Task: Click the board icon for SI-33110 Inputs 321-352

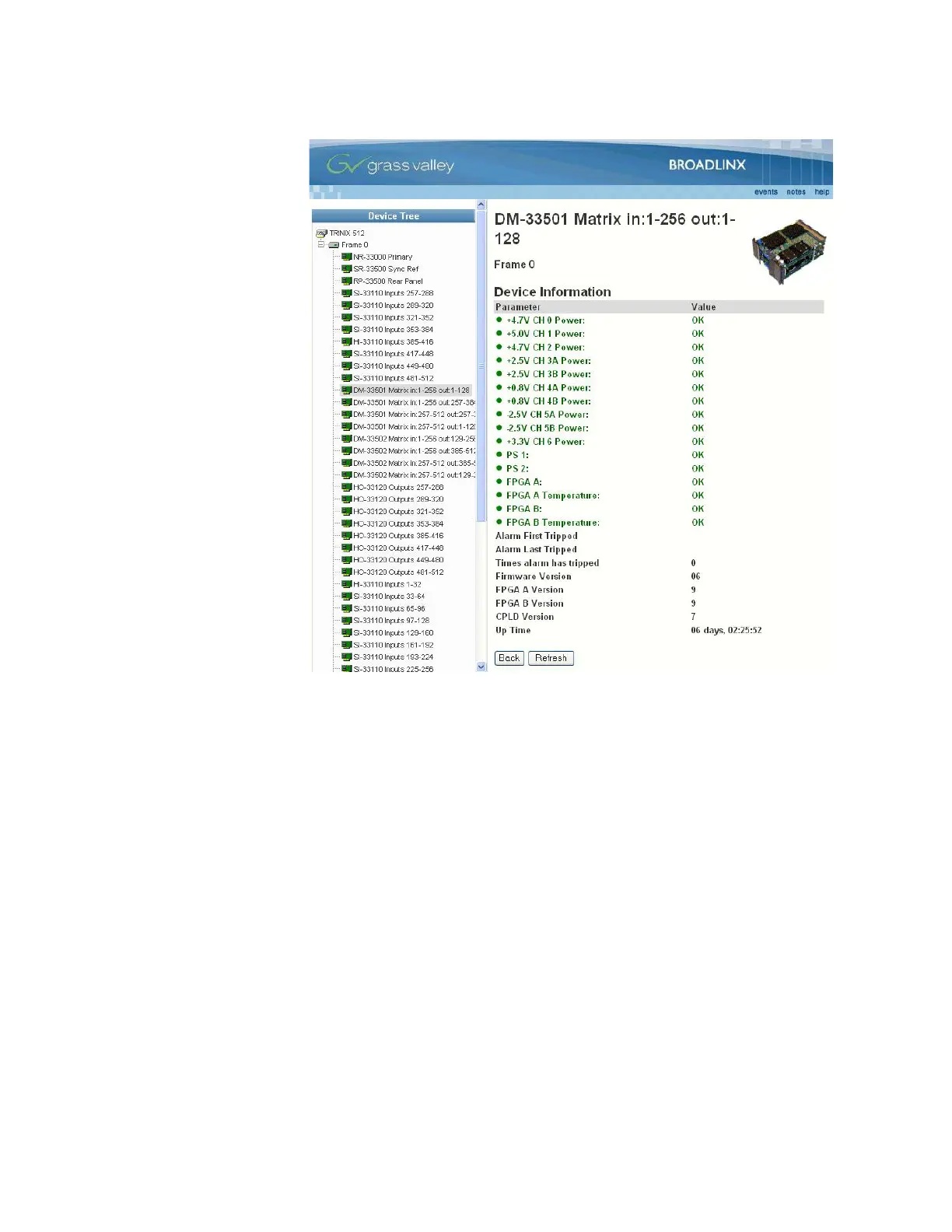Action: 347,317
